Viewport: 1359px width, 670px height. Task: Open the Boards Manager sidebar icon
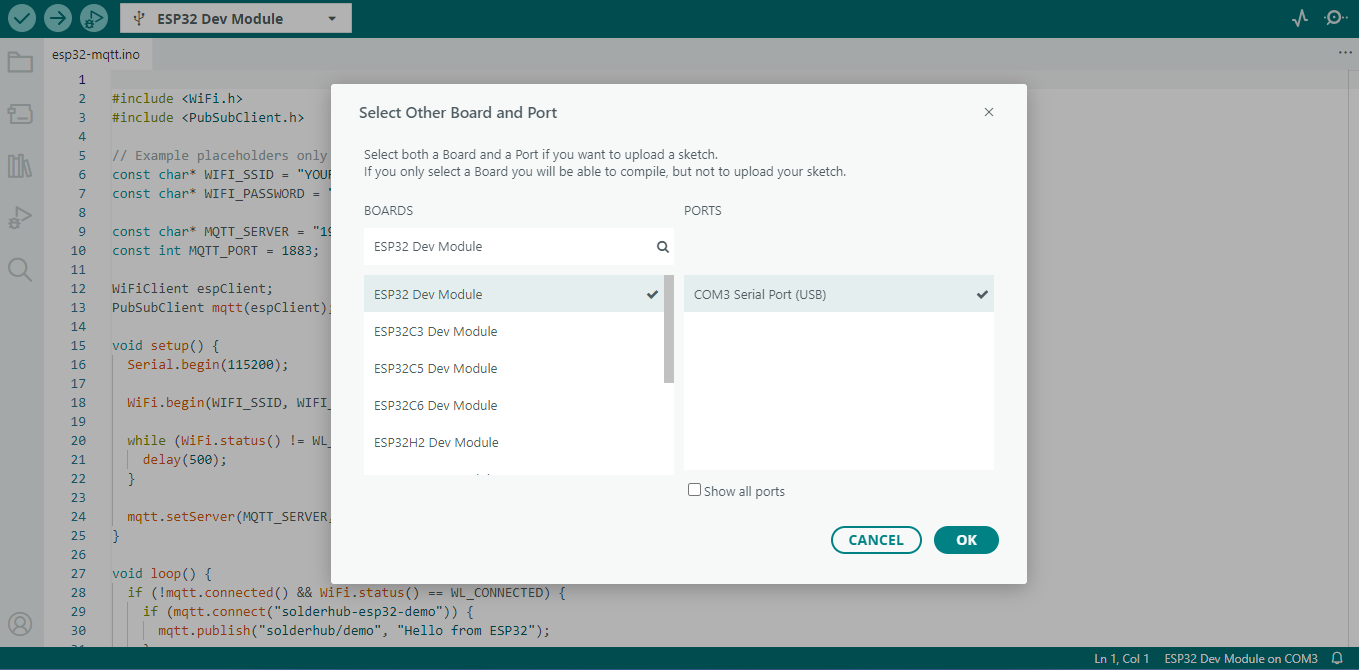[x=20, y=114]
